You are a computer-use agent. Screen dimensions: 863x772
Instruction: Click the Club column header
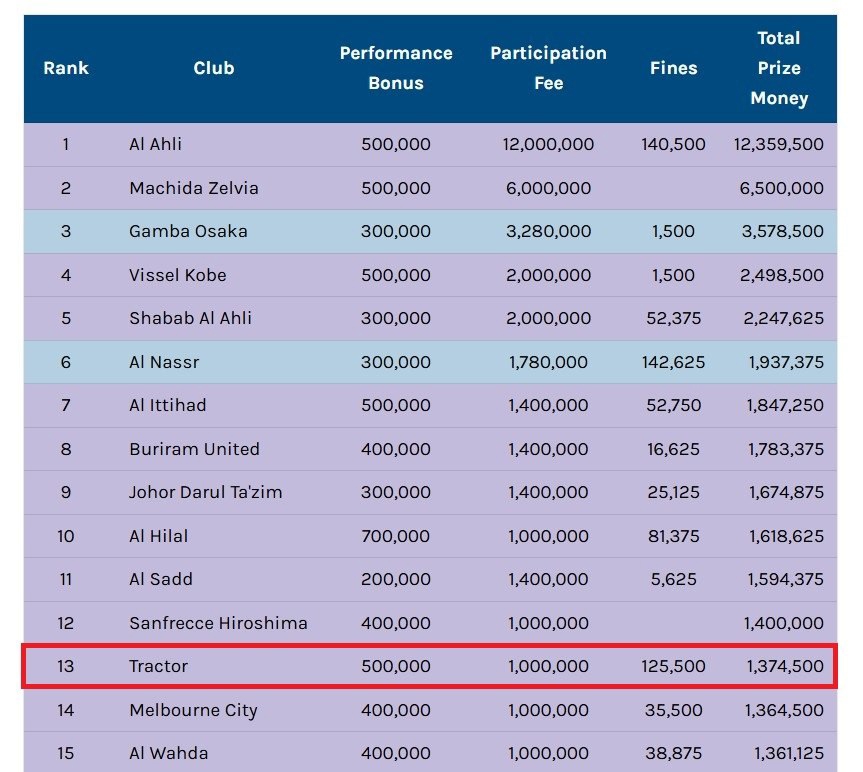214,68
